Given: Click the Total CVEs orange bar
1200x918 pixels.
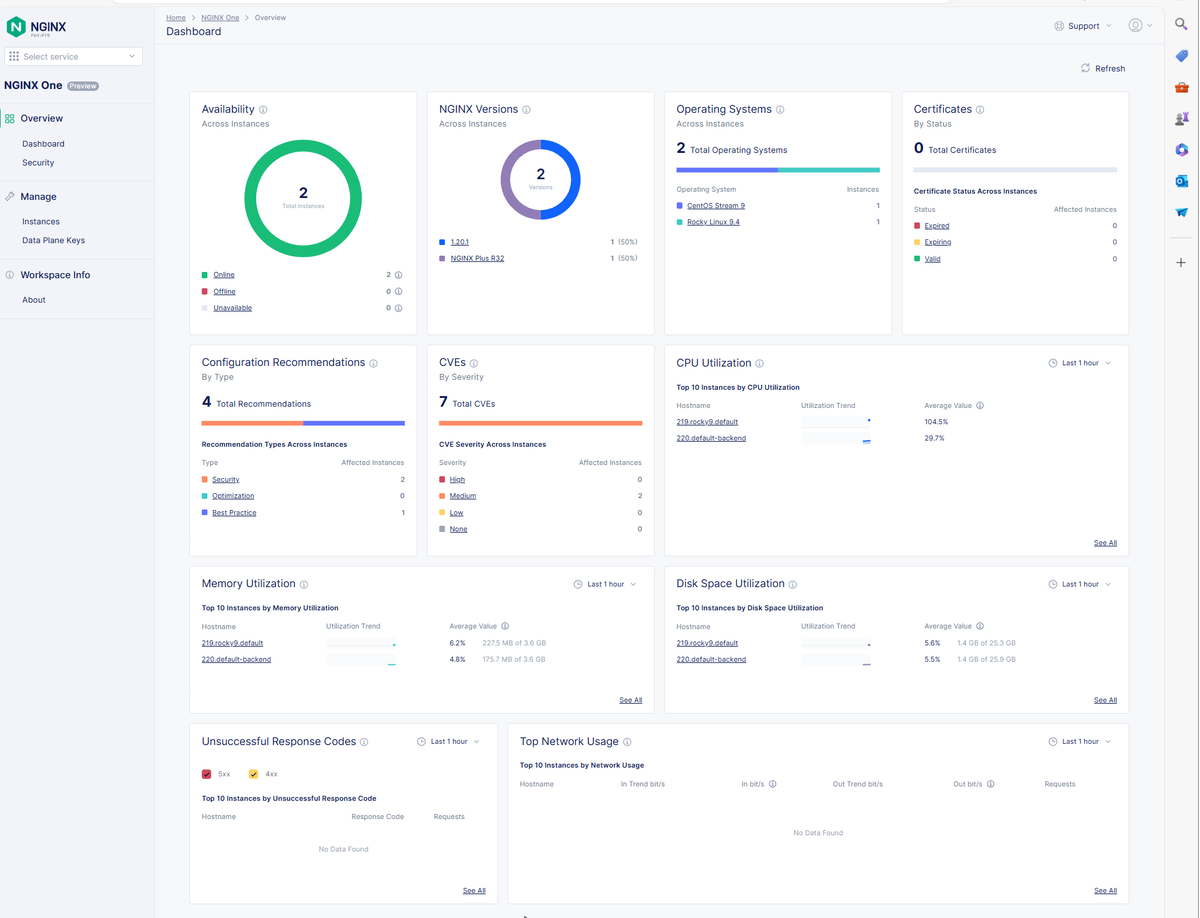Looking at the screenshot, I should [x=540, y=423].
